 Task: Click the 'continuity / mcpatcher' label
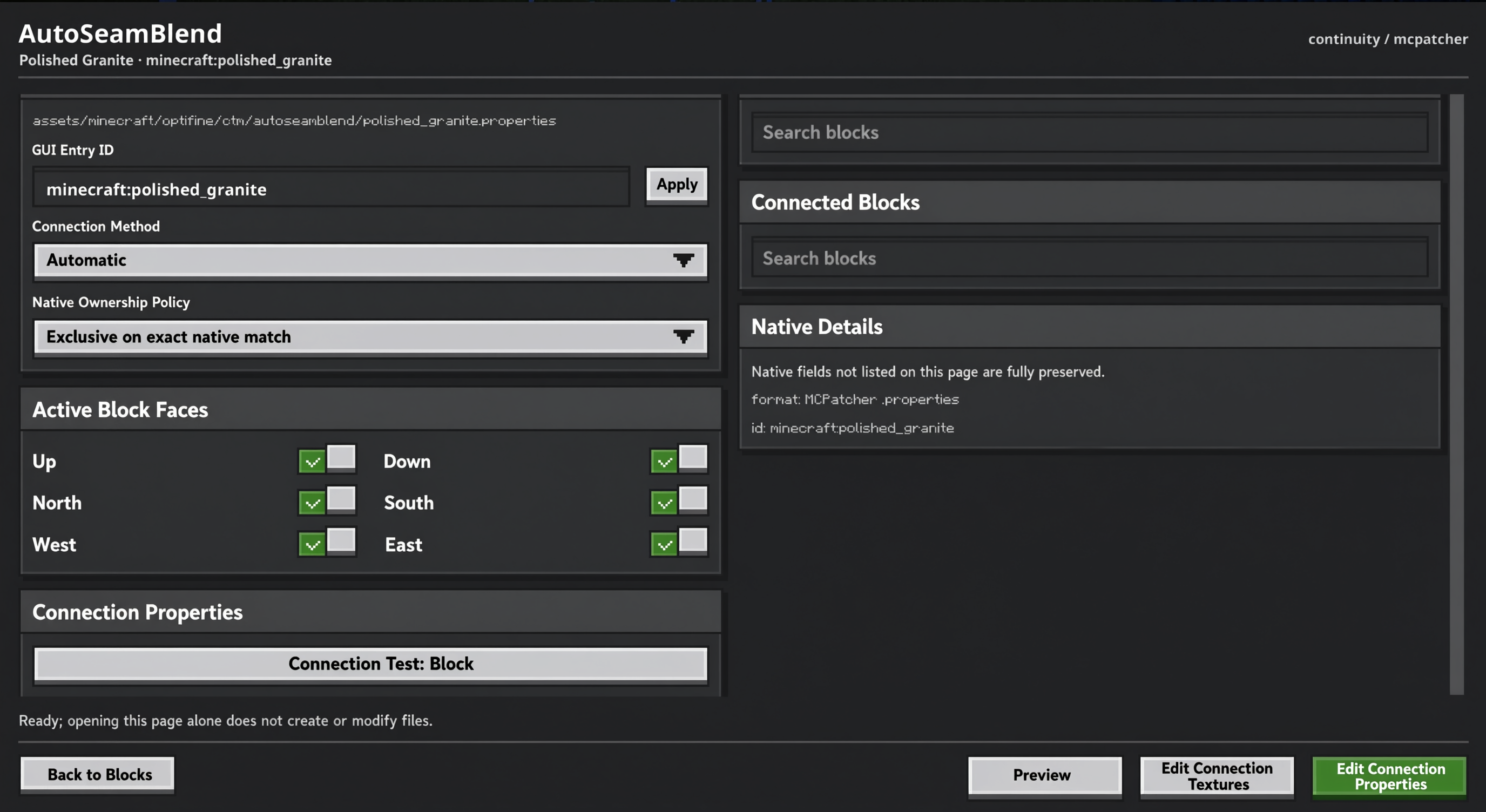(x=1388, y=39)
